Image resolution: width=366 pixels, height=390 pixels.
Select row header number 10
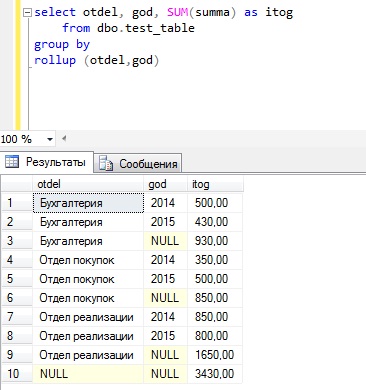17,374
